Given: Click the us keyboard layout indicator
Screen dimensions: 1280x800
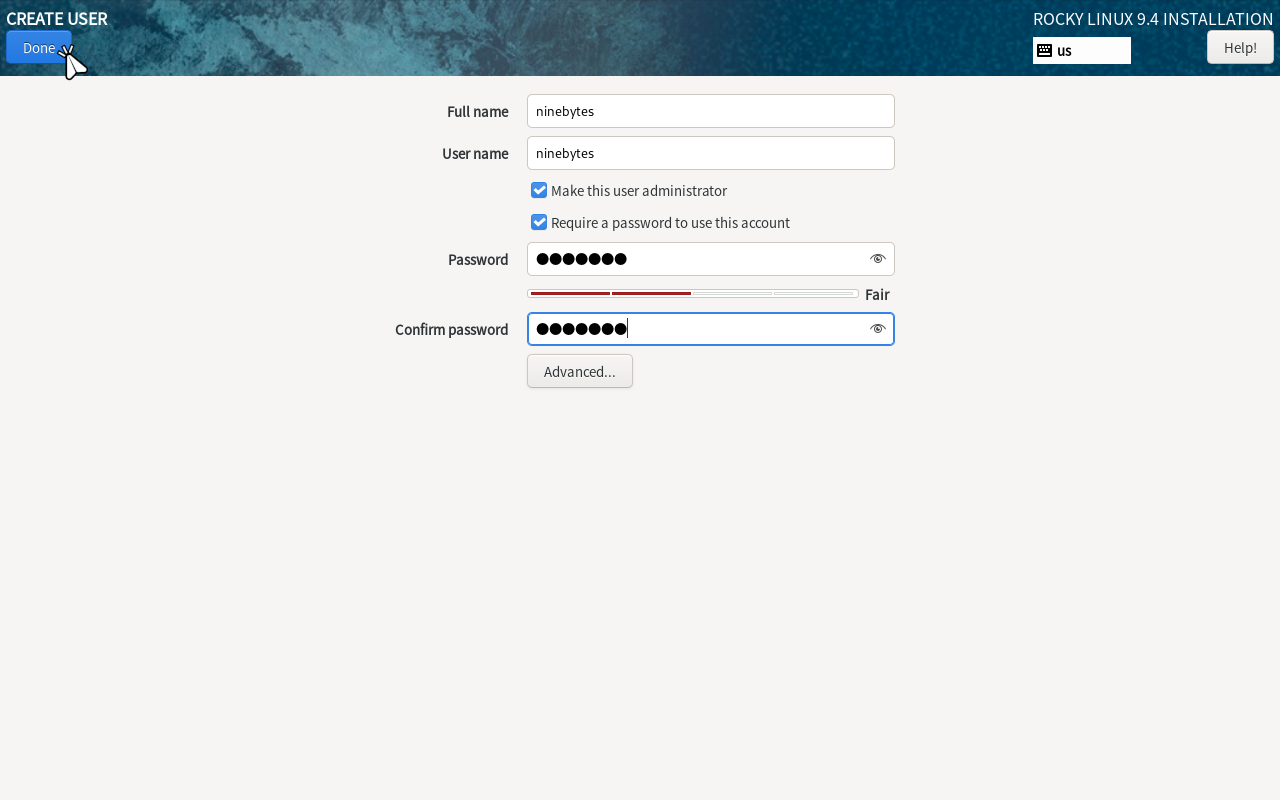Looking at the screenshot, I should (1082, 50).
